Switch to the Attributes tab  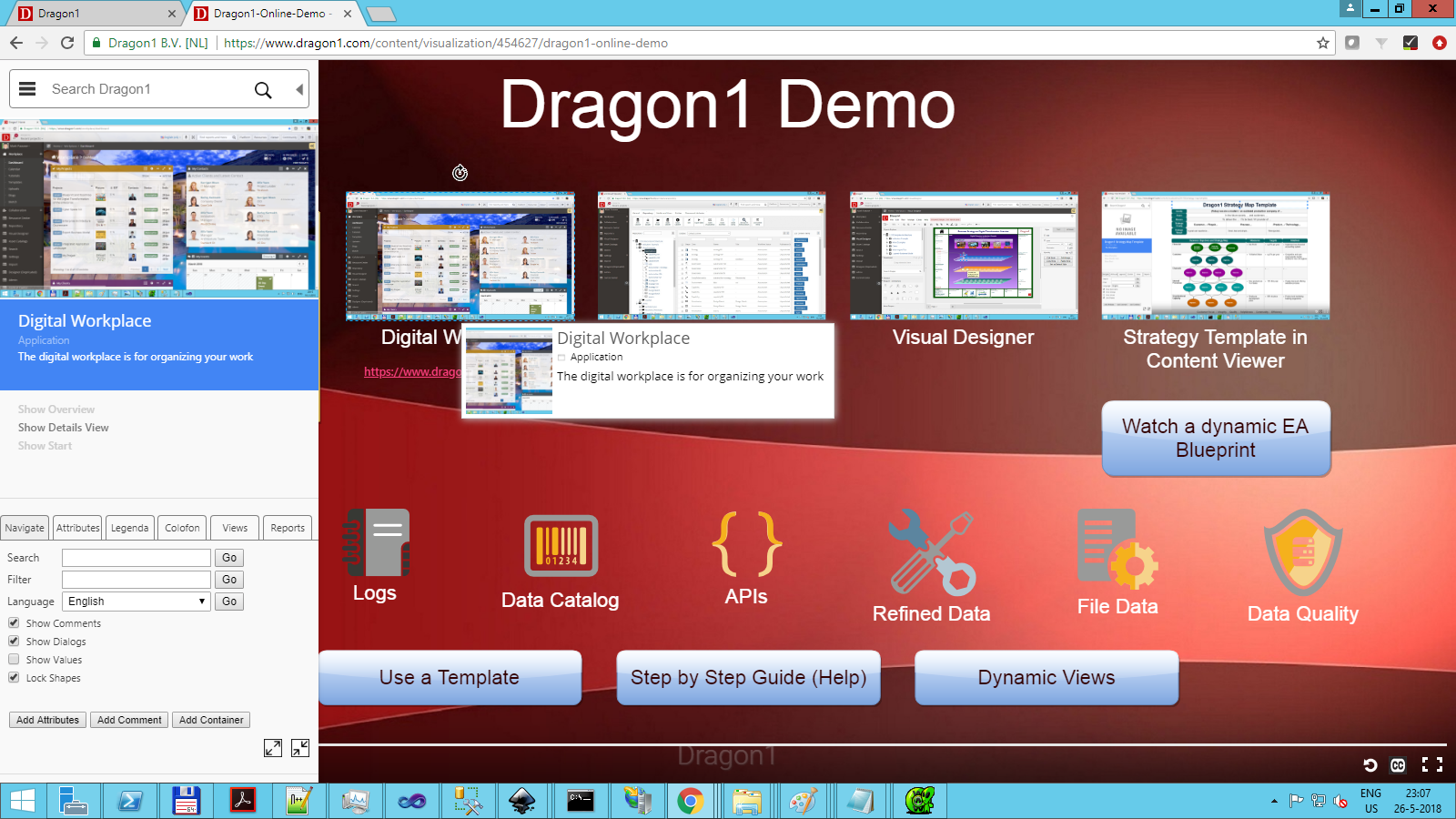77,528
